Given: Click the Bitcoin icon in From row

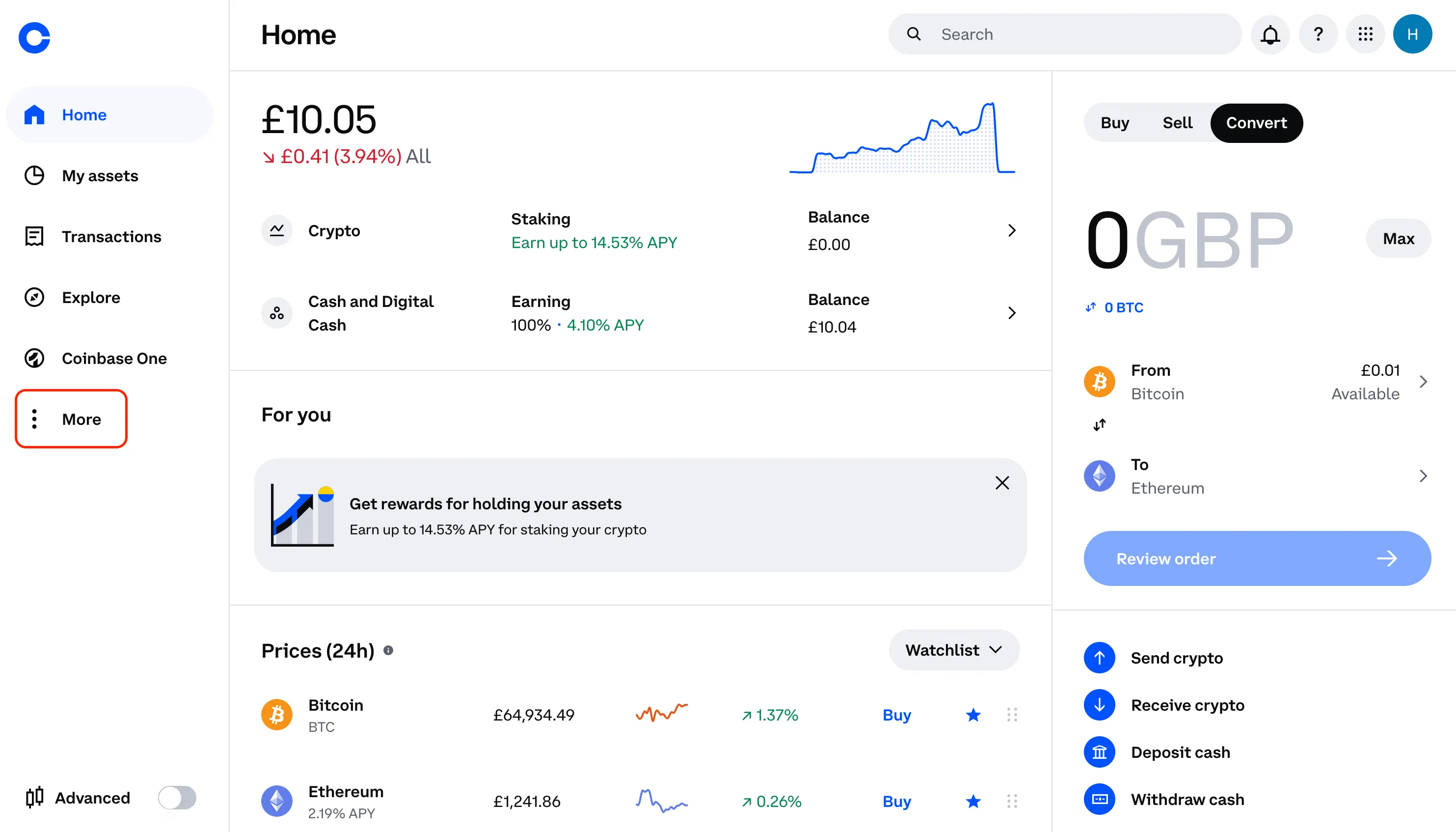Looking at the screenshot, I should [1099, 382].
